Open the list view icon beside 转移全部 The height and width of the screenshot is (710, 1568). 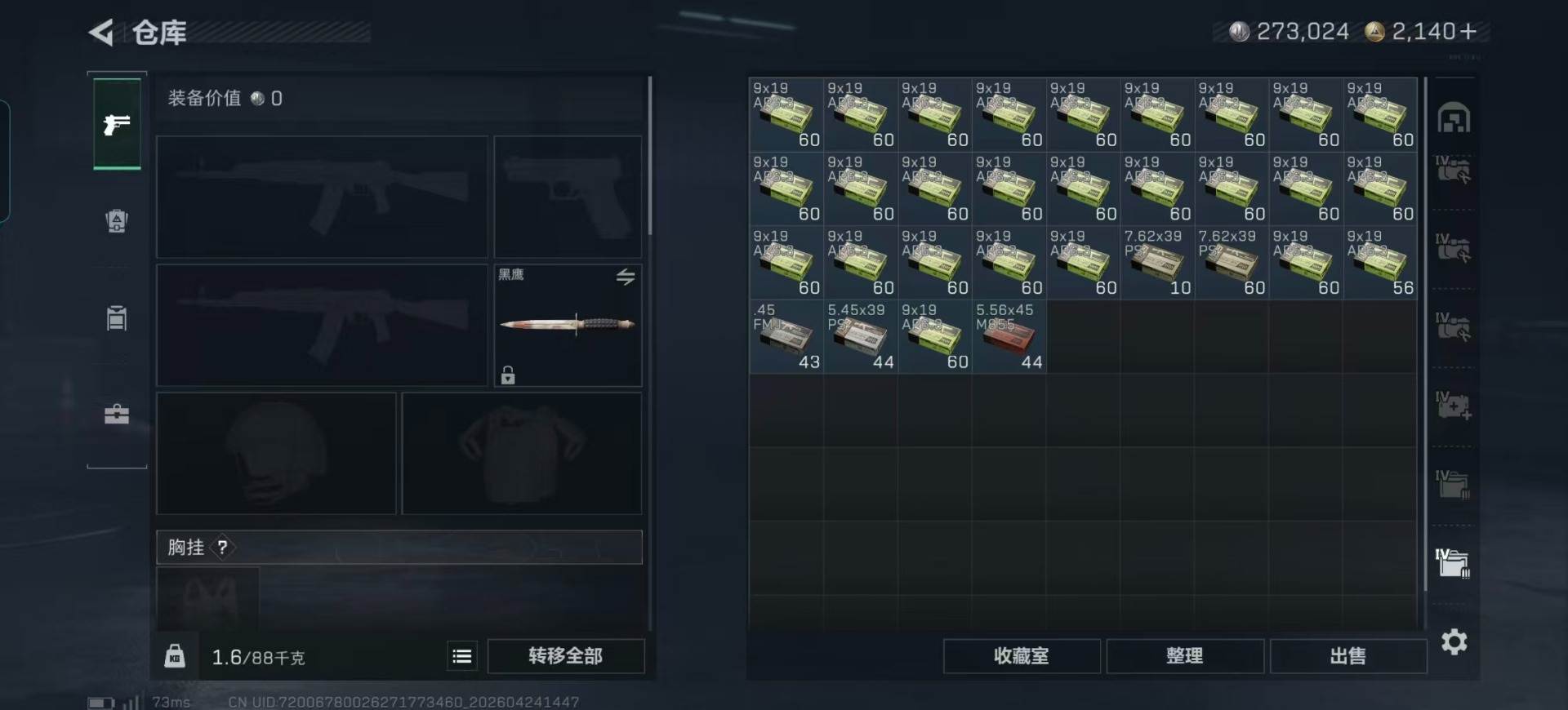click(x=462, y=656)
